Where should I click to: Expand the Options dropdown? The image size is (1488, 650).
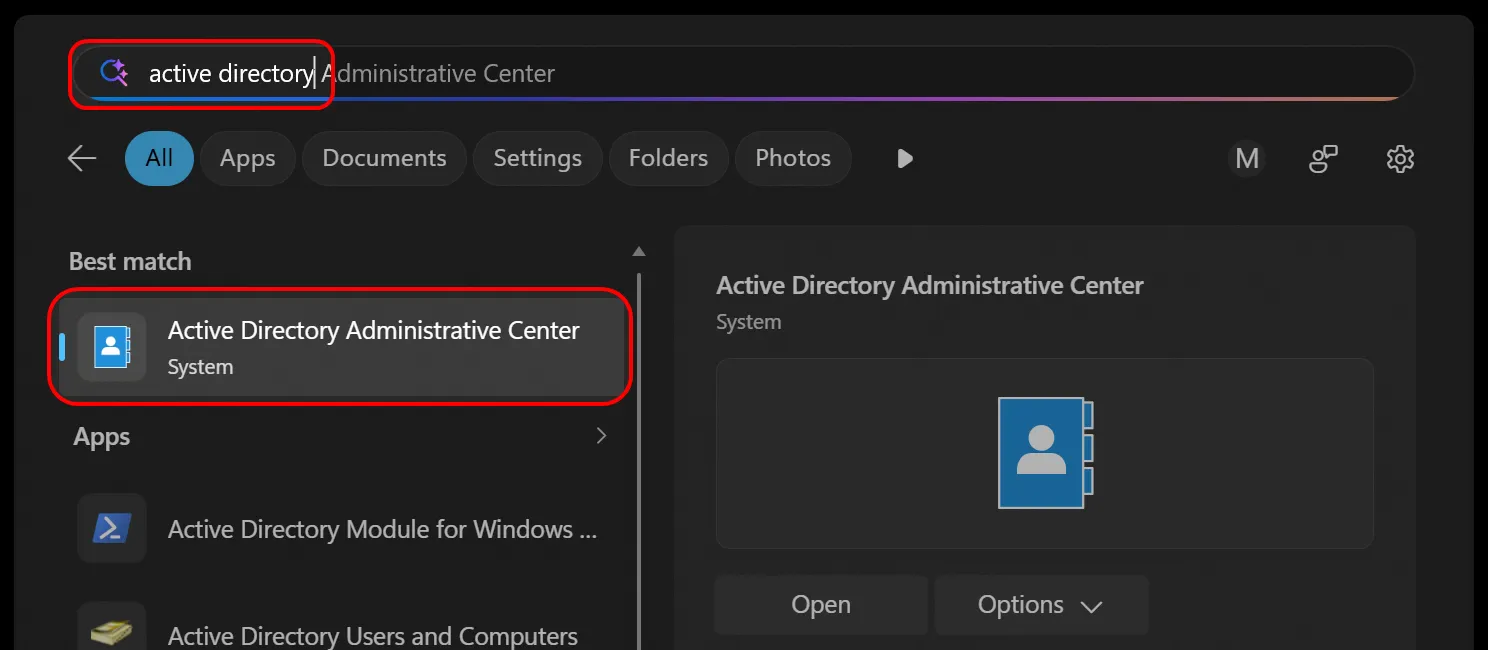click(1041, 605)
